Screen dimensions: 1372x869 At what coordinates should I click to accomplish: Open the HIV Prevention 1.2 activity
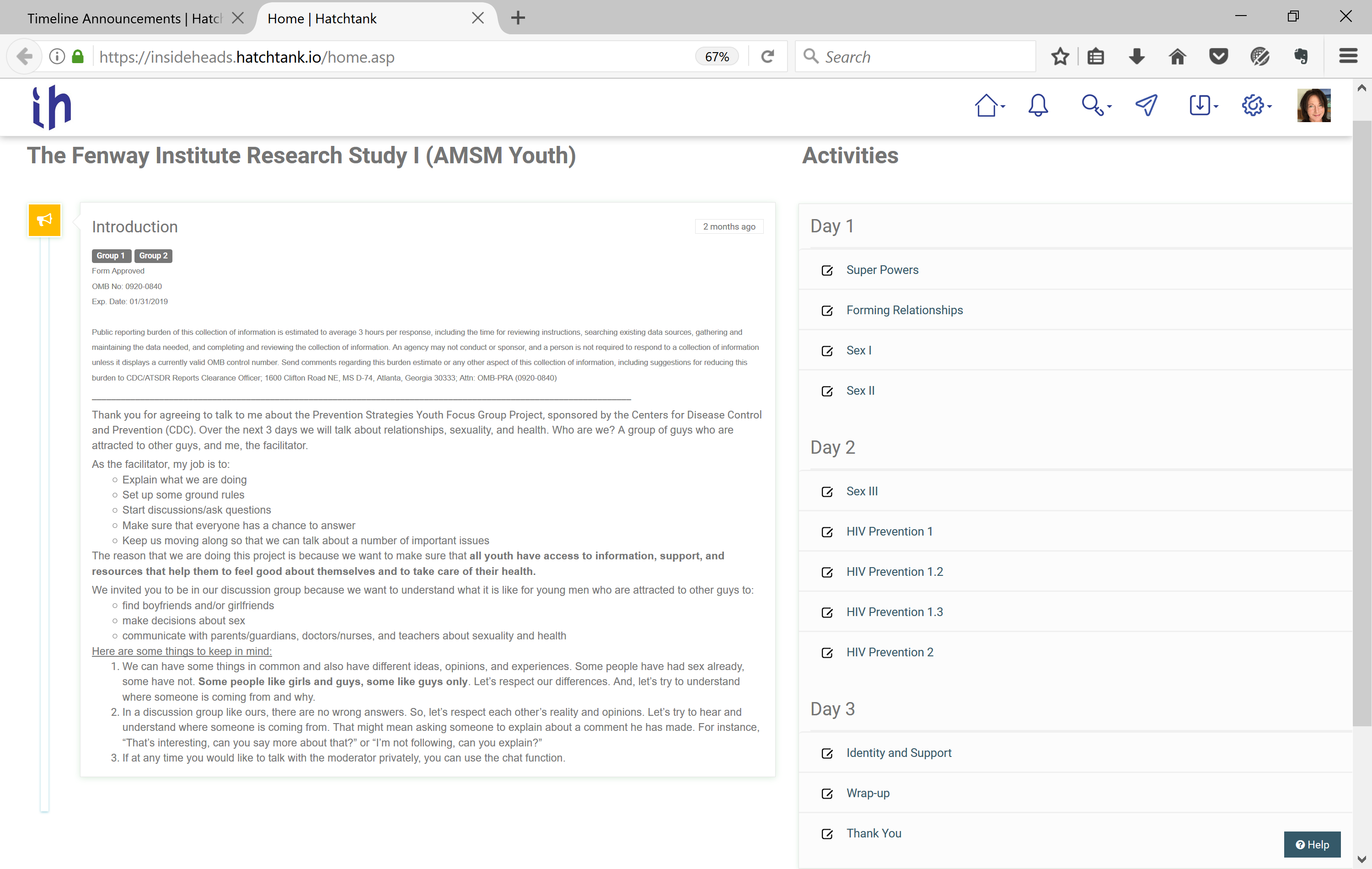pos(894,572)
